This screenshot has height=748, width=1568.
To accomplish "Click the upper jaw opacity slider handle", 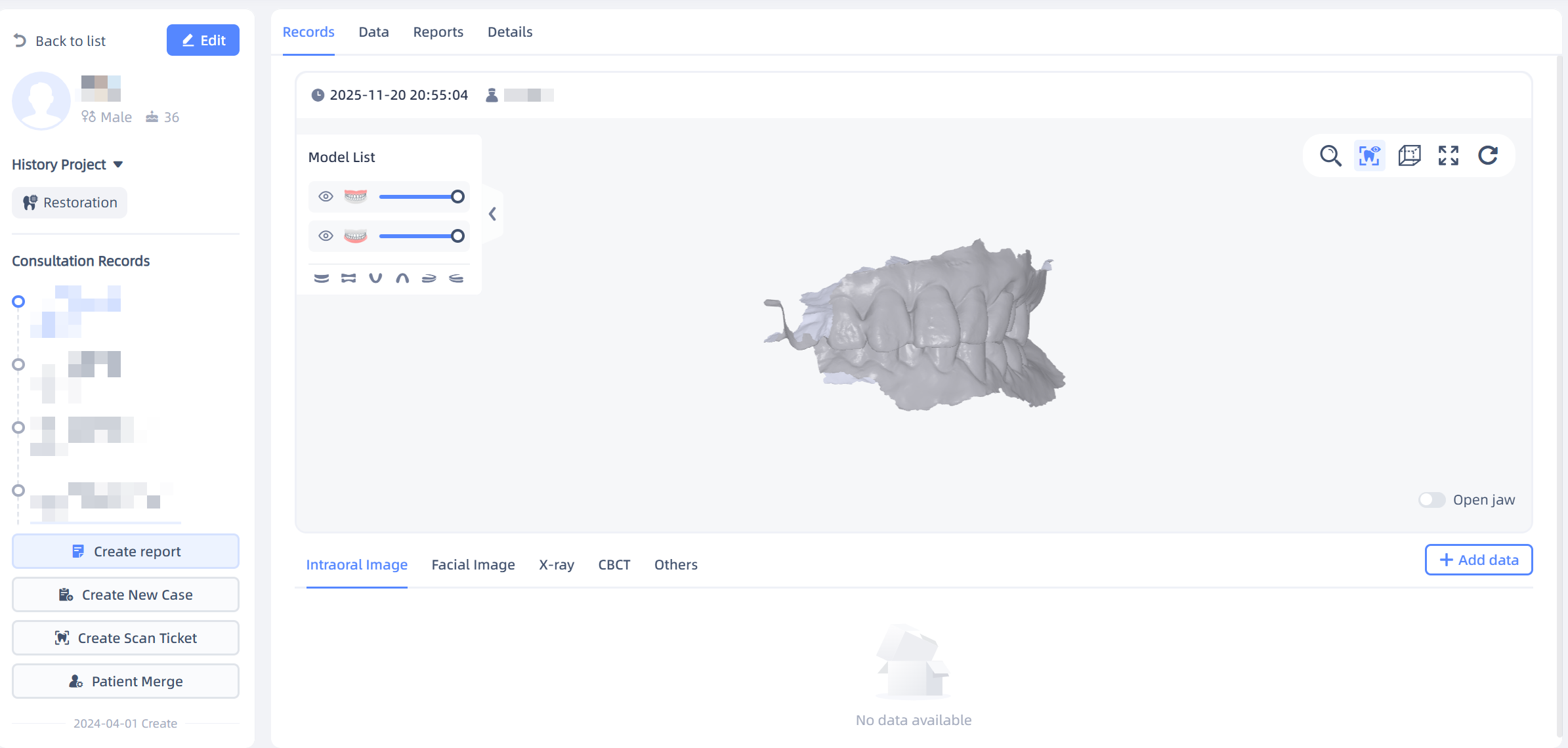I will 457,196.
